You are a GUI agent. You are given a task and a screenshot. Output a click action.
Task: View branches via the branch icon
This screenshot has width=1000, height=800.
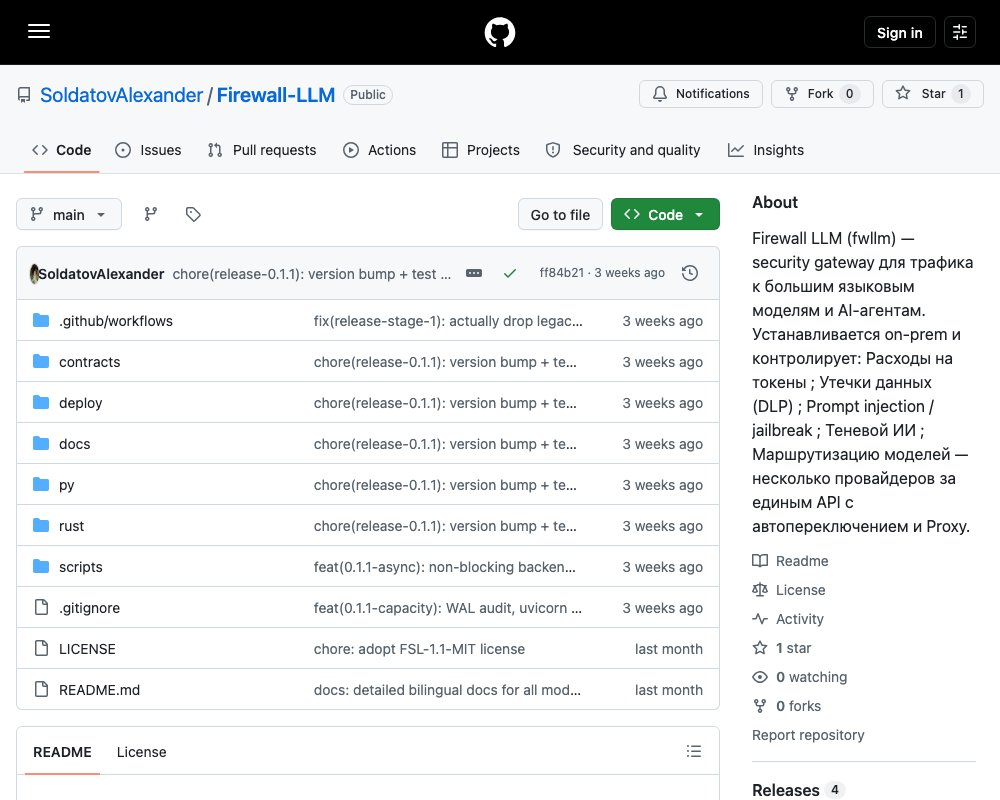pos(151,214)
